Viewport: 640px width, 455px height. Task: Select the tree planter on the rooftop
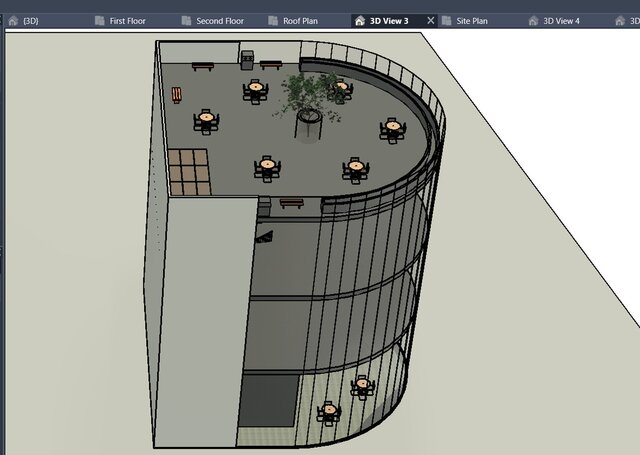coord(308,124)
